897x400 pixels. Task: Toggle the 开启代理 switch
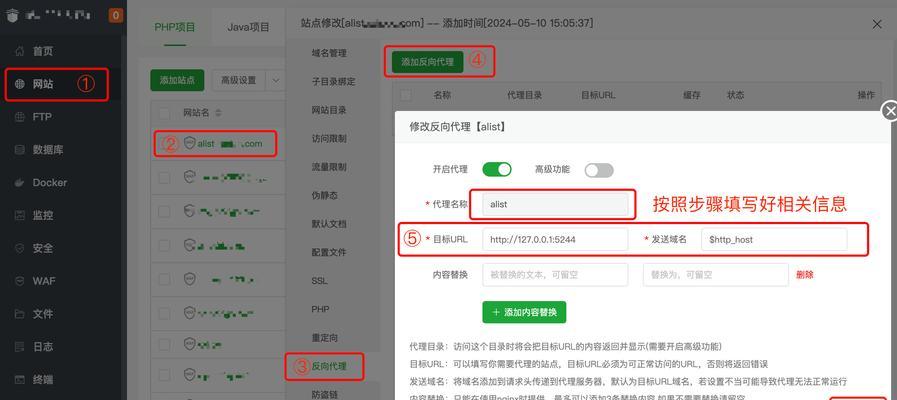pos(497,169)
